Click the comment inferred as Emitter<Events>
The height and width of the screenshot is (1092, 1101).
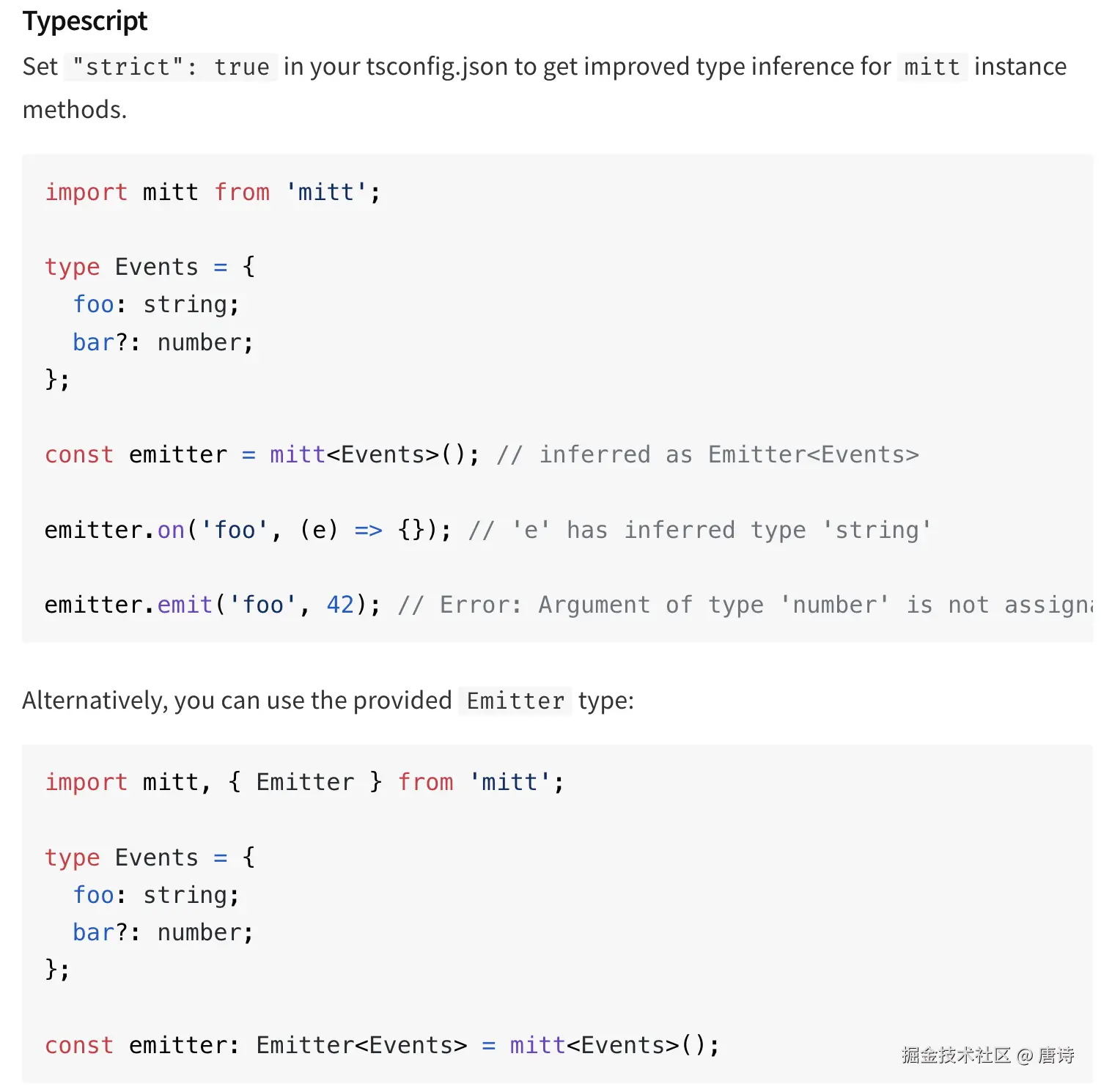click(x=707, y=454)
